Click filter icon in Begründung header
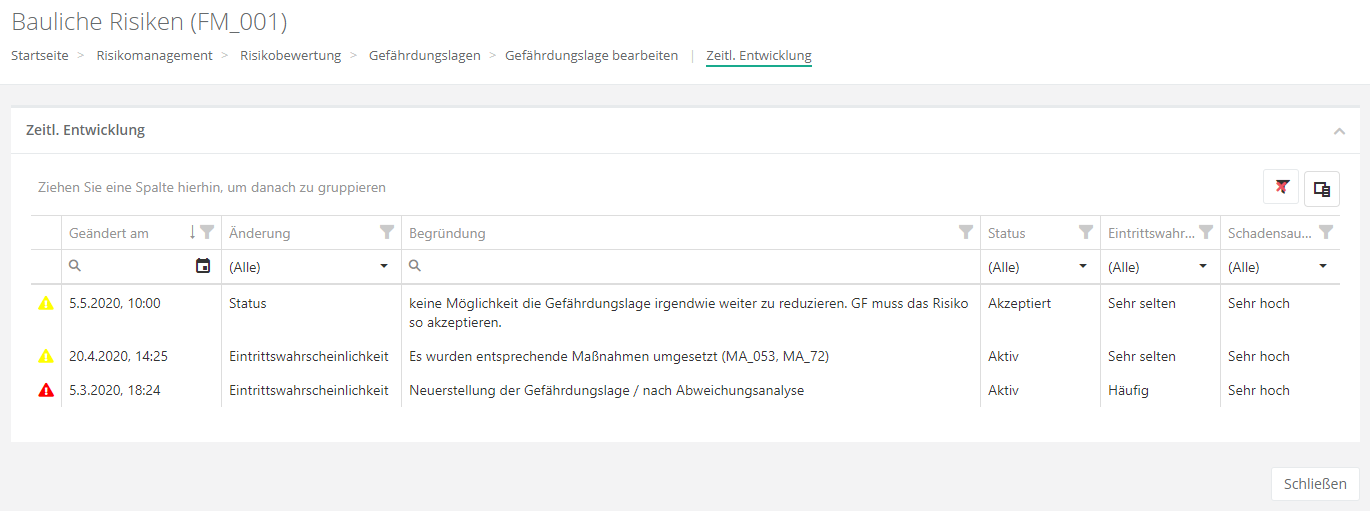Image resolution: width=1370 pixels, height=511 pixels. pos(965,232)
